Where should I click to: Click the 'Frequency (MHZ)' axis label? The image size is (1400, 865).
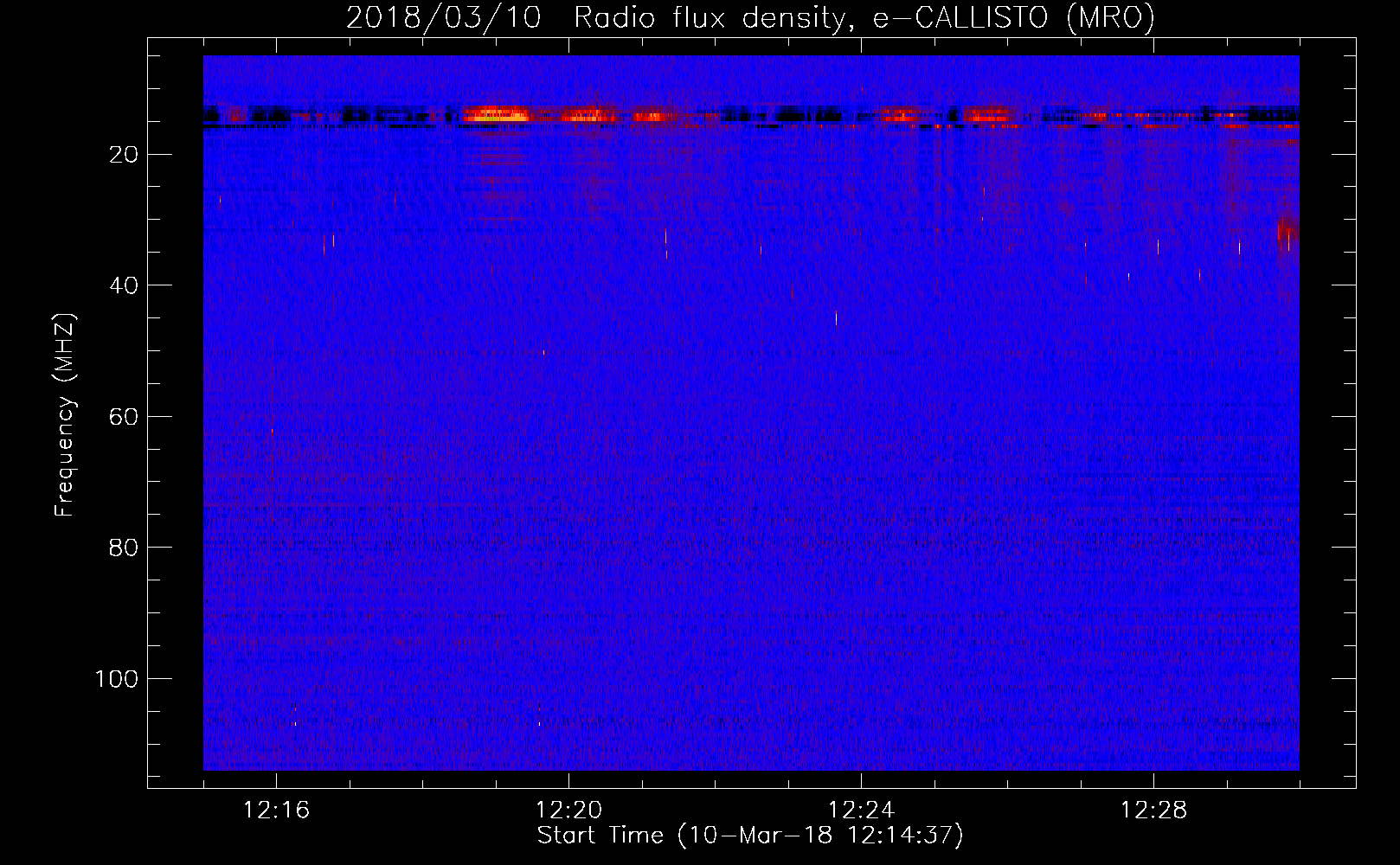[65, 415]
